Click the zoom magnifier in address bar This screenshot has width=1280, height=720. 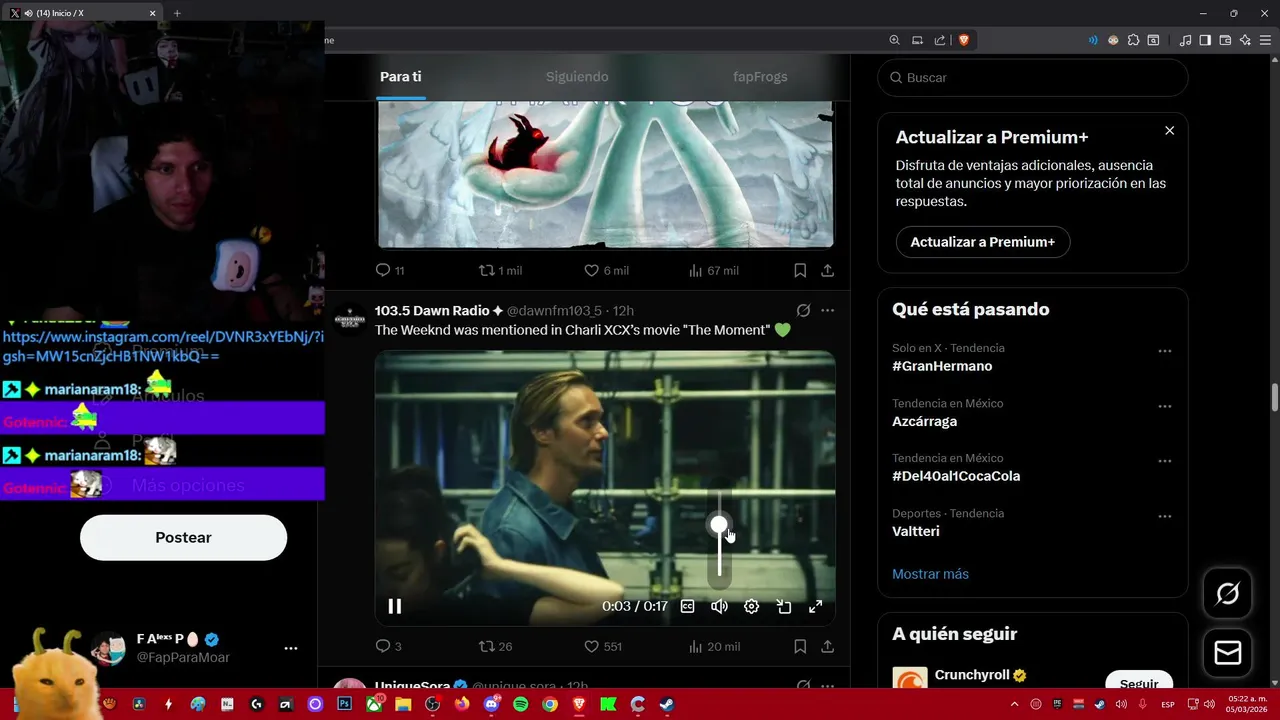click(x=895, y=40)
